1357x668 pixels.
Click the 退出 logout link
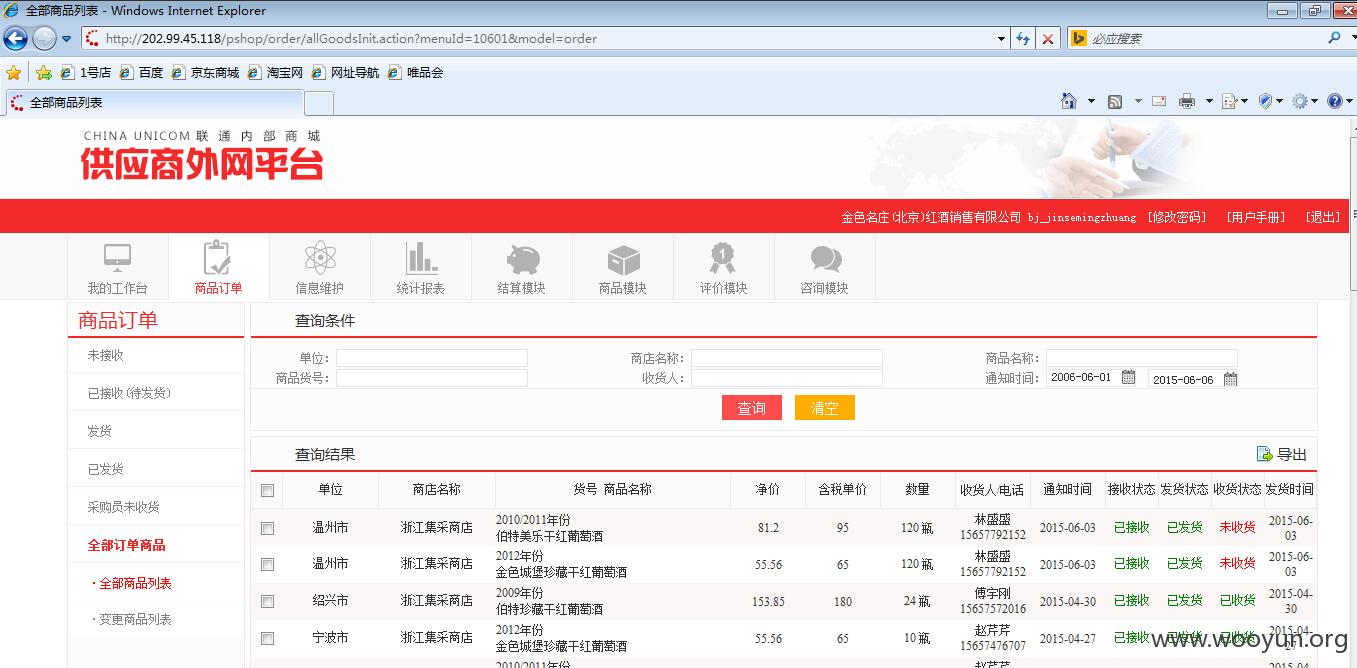coord(1322,217)
